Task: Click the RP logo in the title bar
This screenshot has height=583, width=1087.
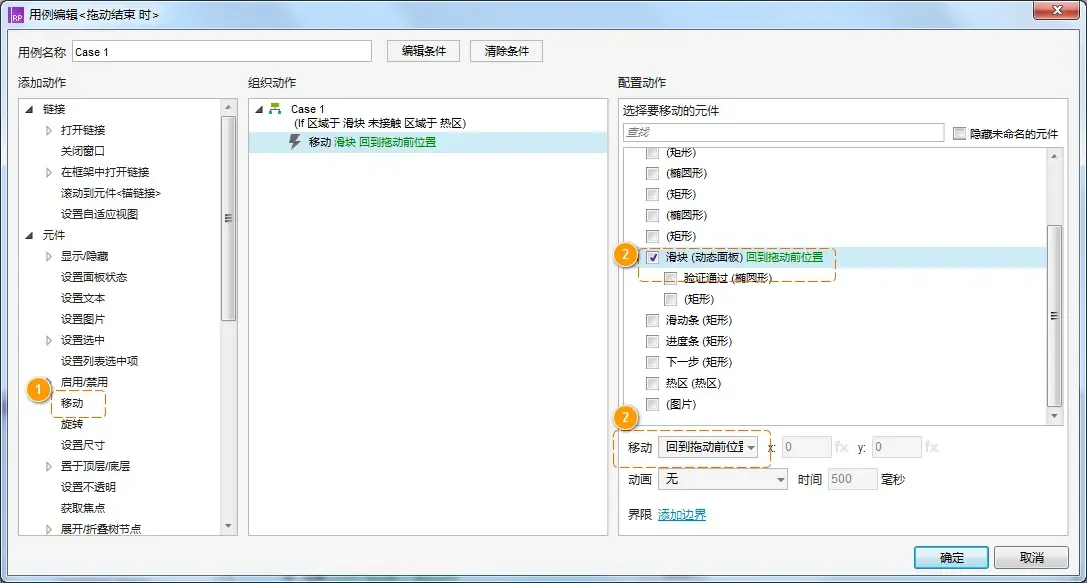Action: (x=14, y=12)
